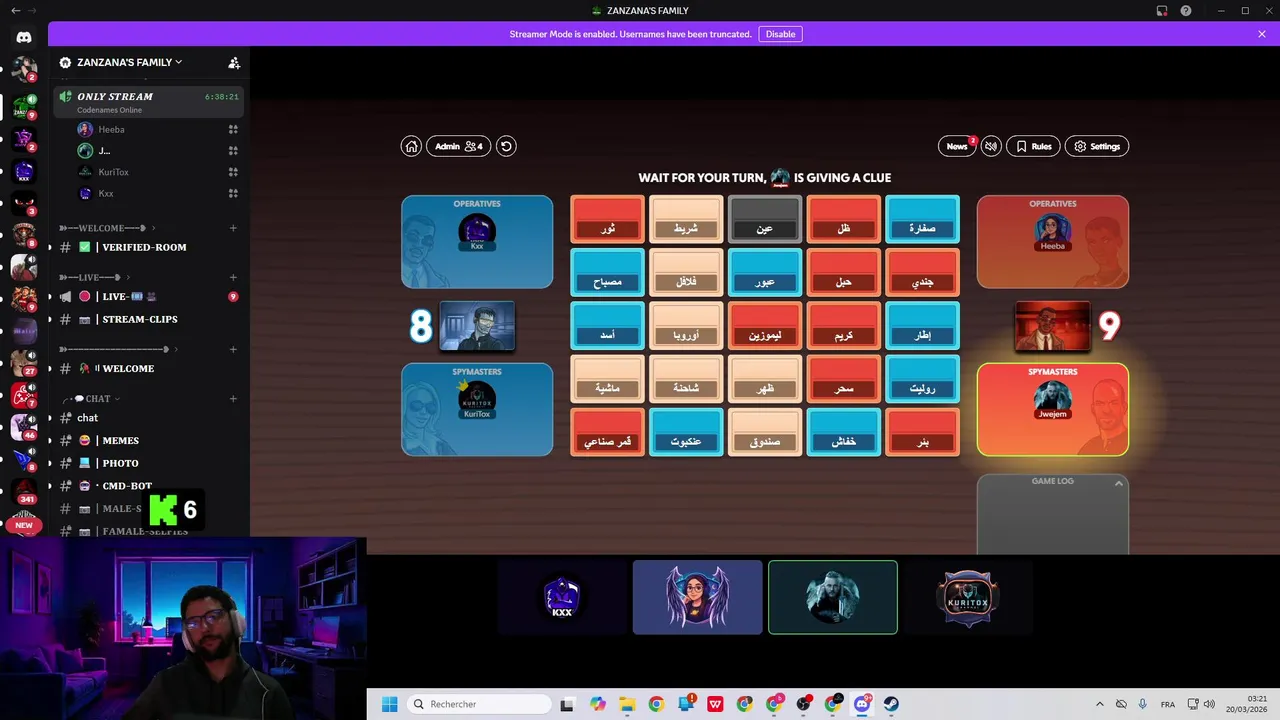Toggle the game sound mute icon

coord(991,146)
